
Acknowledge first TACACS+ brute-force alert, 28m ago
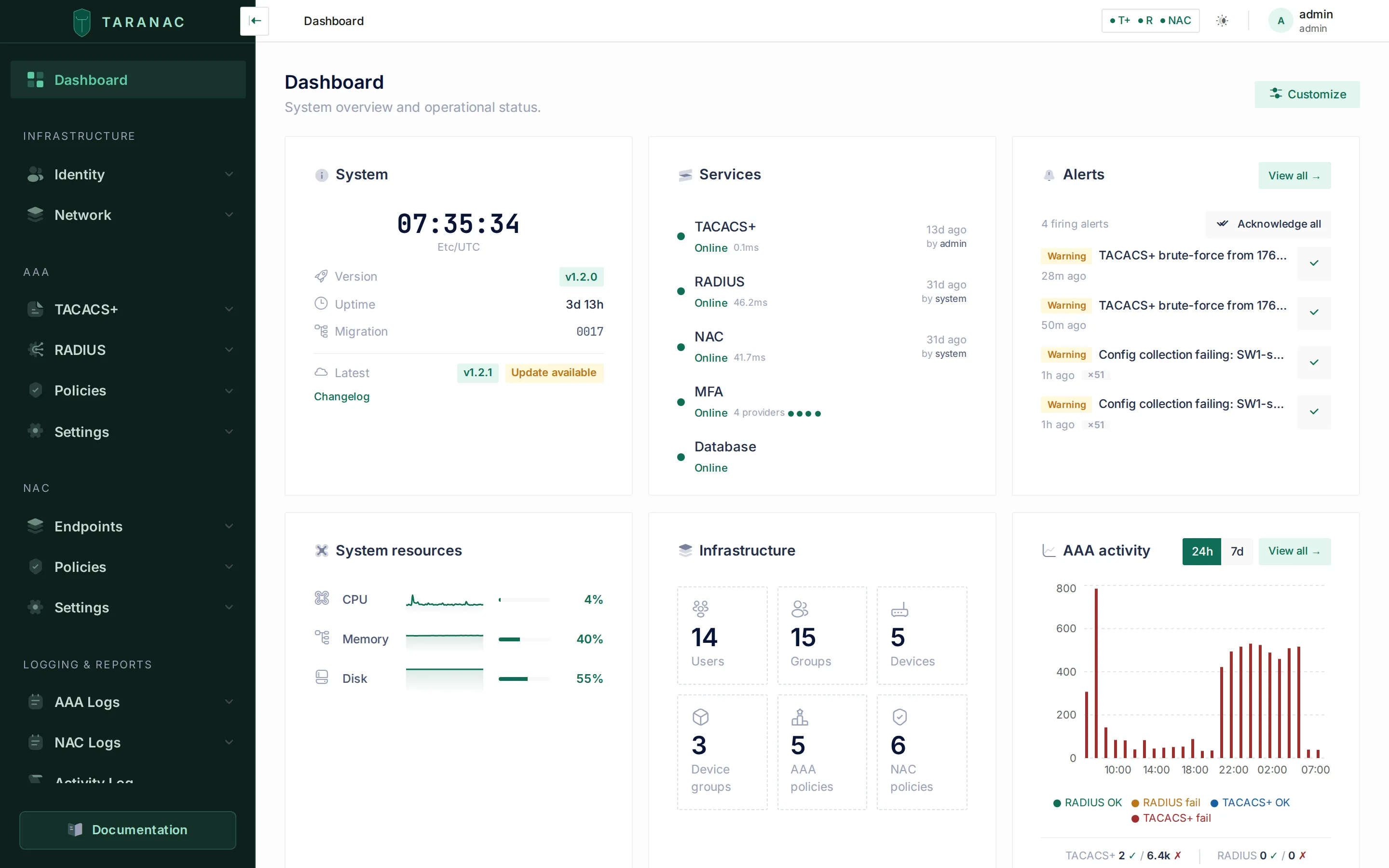click(1314, 263)
